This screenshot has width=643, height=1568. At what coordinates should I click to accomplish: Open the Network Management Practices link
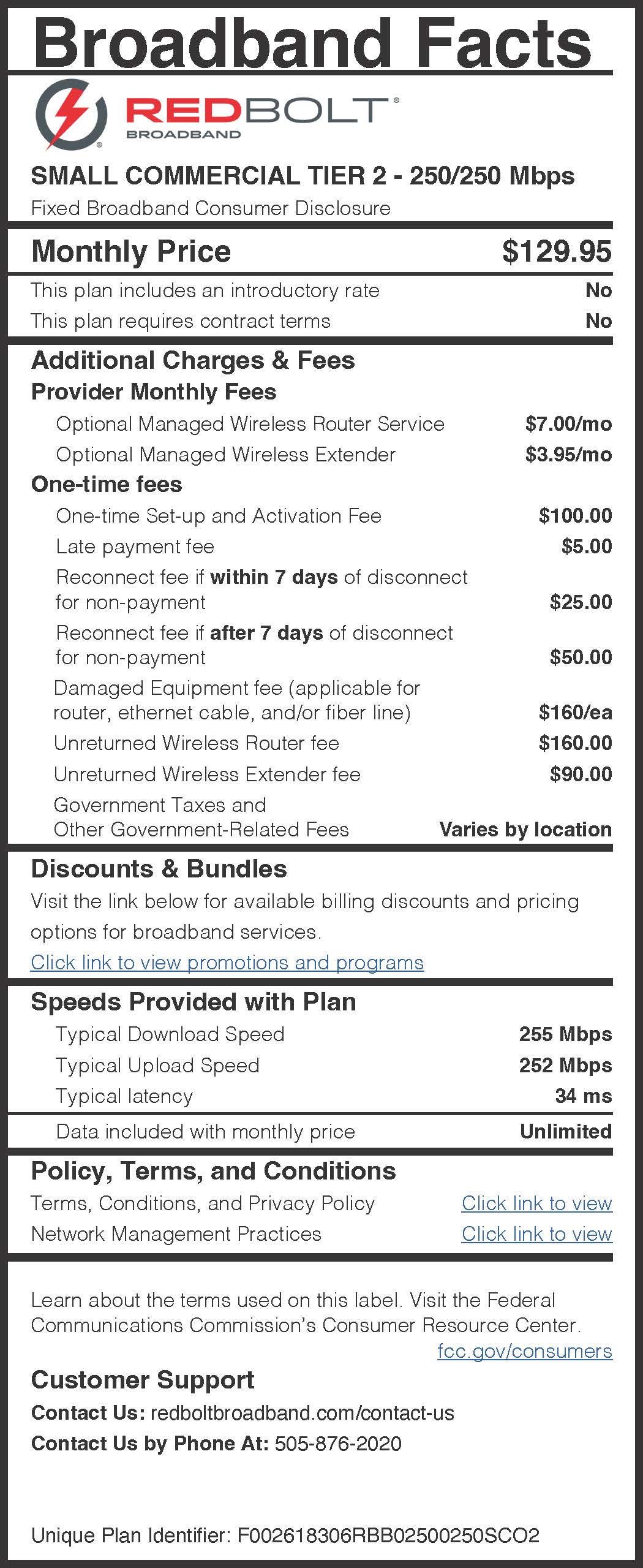[x=536, y=1234]
